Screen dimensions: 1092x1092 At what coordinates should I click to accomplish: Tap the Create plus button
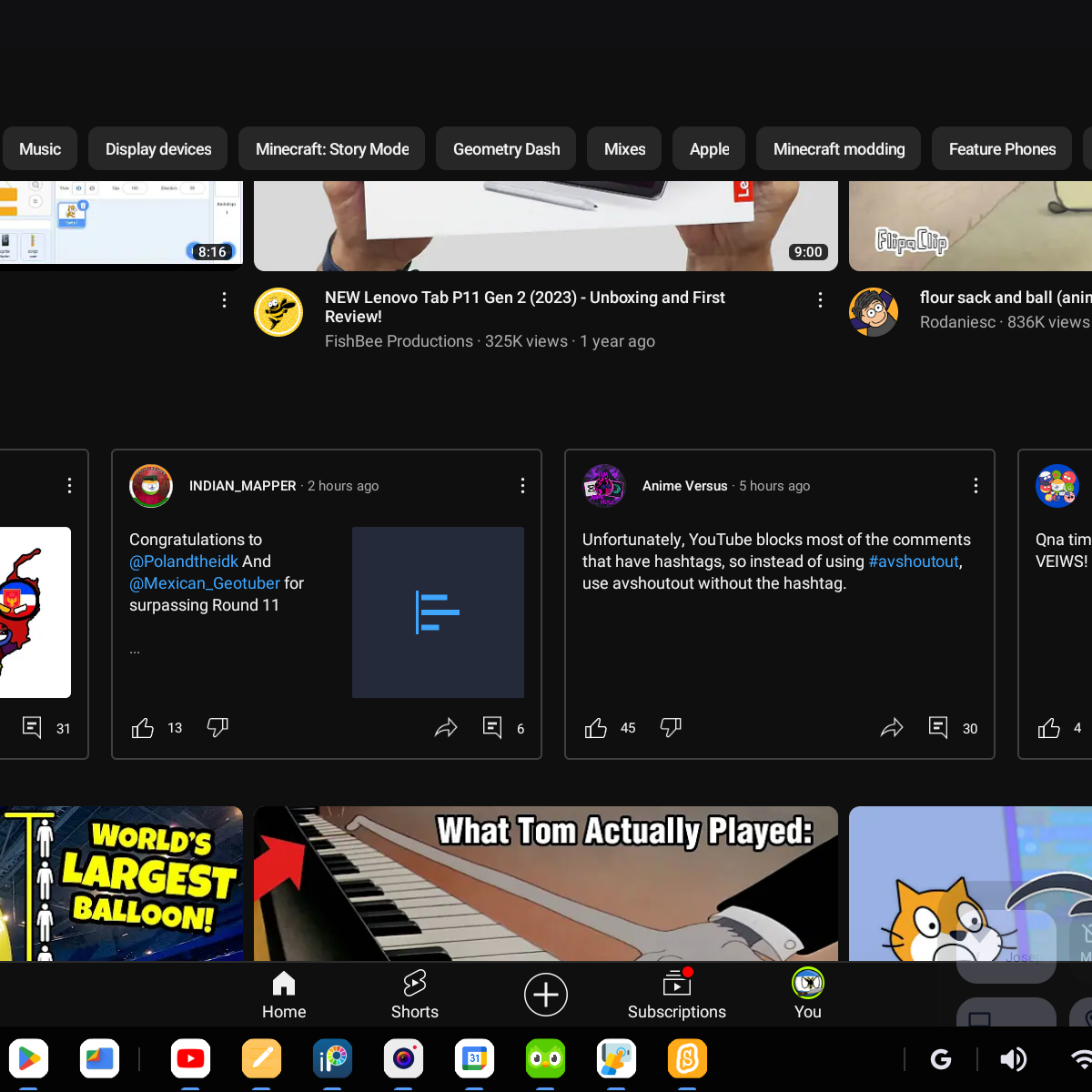546,995
